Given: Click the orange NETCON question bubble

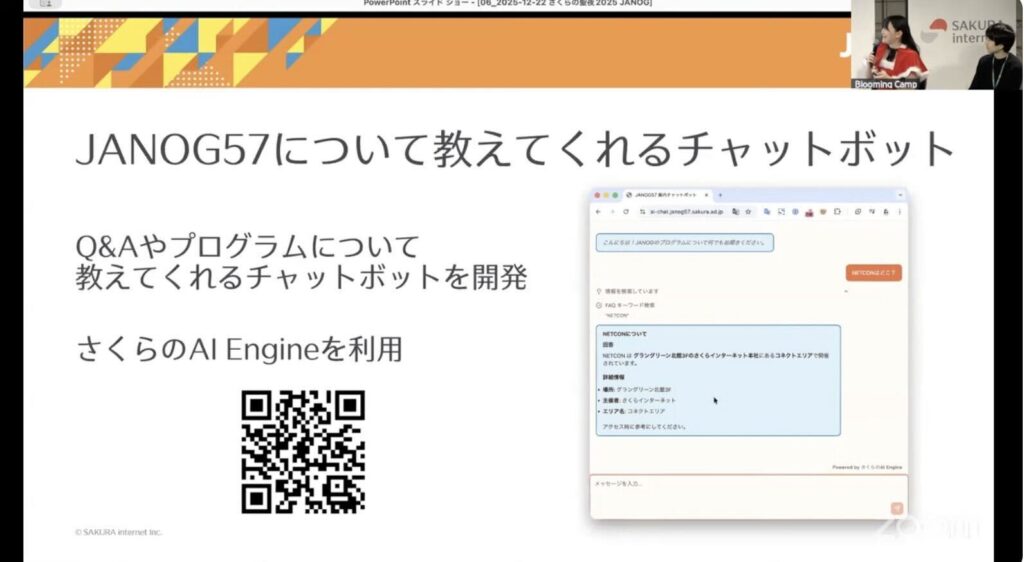Looking at the screenshot, I should click(x=874, y=272).
